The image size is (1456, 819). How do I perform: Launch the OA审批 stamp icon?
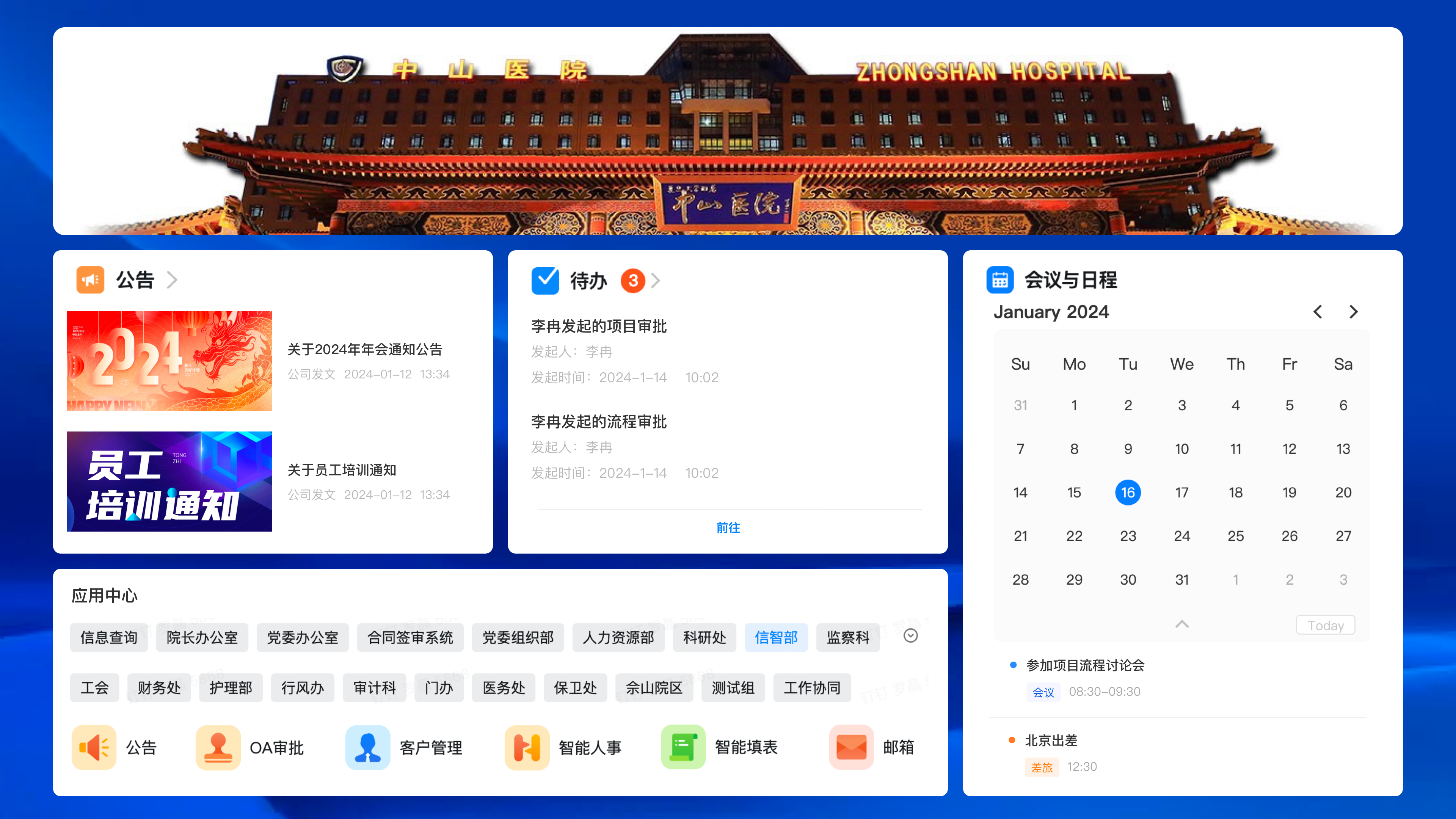tap(218, 747)
